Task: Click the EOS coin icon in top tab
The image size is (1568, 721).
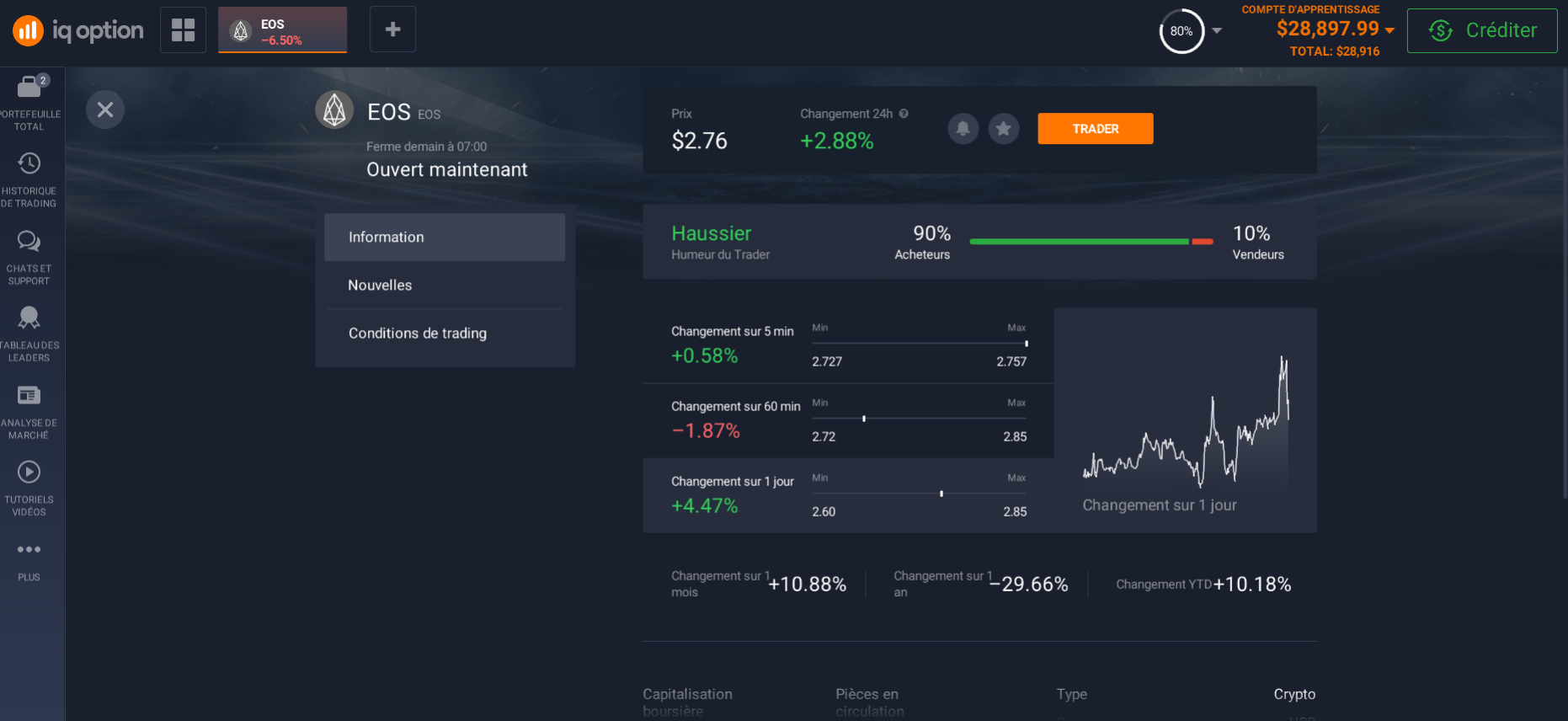Action: coord(241,31)
